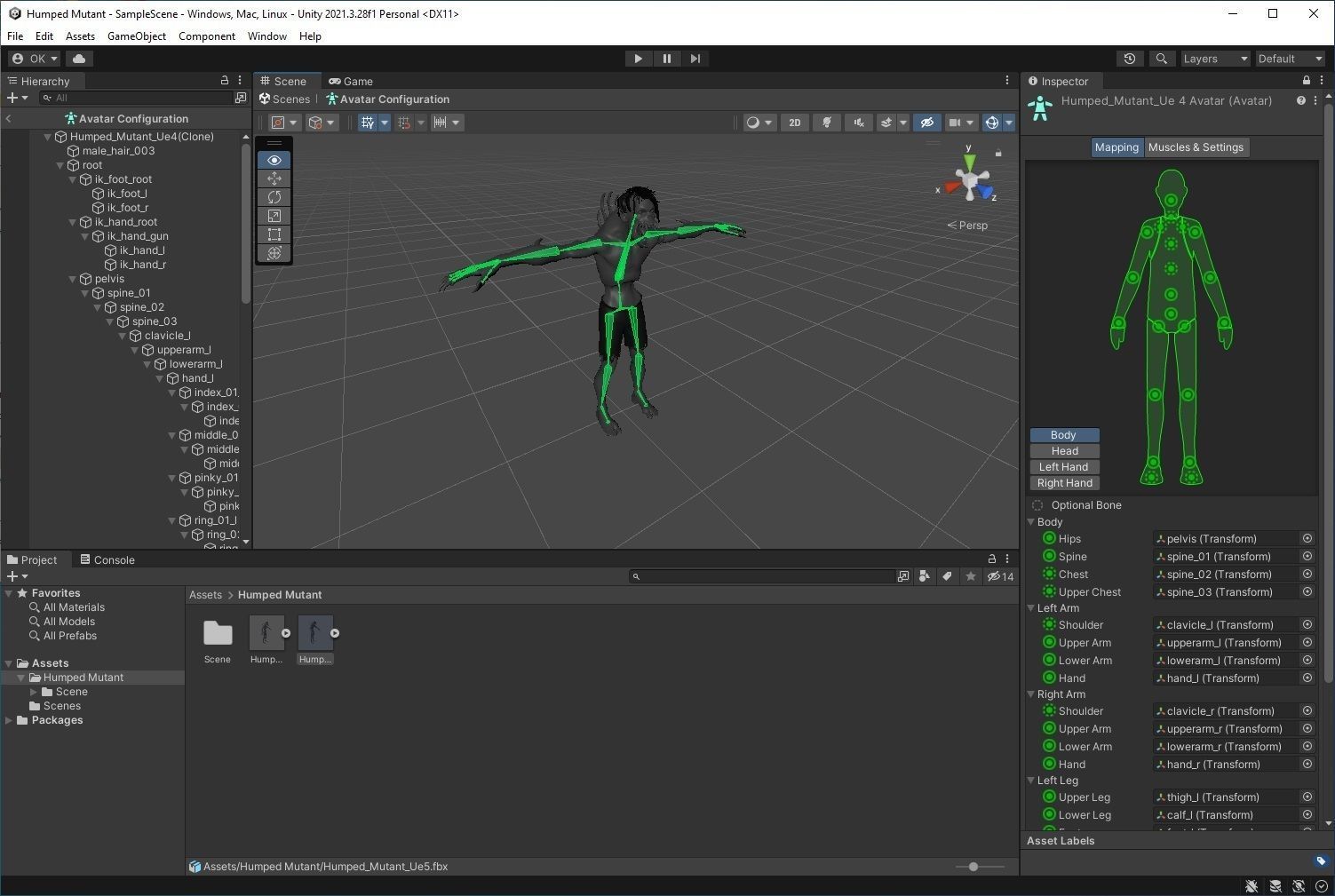Open the Default layout dropdown
This screenshot has height=896, width=1335.
coord(1290,59)
